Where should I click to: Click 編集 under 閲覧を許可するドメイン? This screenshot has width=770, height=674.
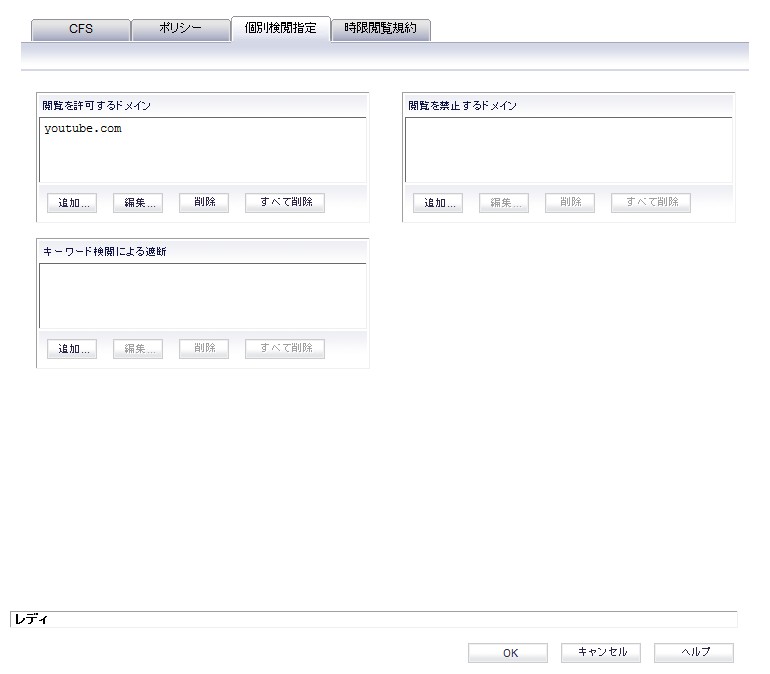tap(138, 203)
